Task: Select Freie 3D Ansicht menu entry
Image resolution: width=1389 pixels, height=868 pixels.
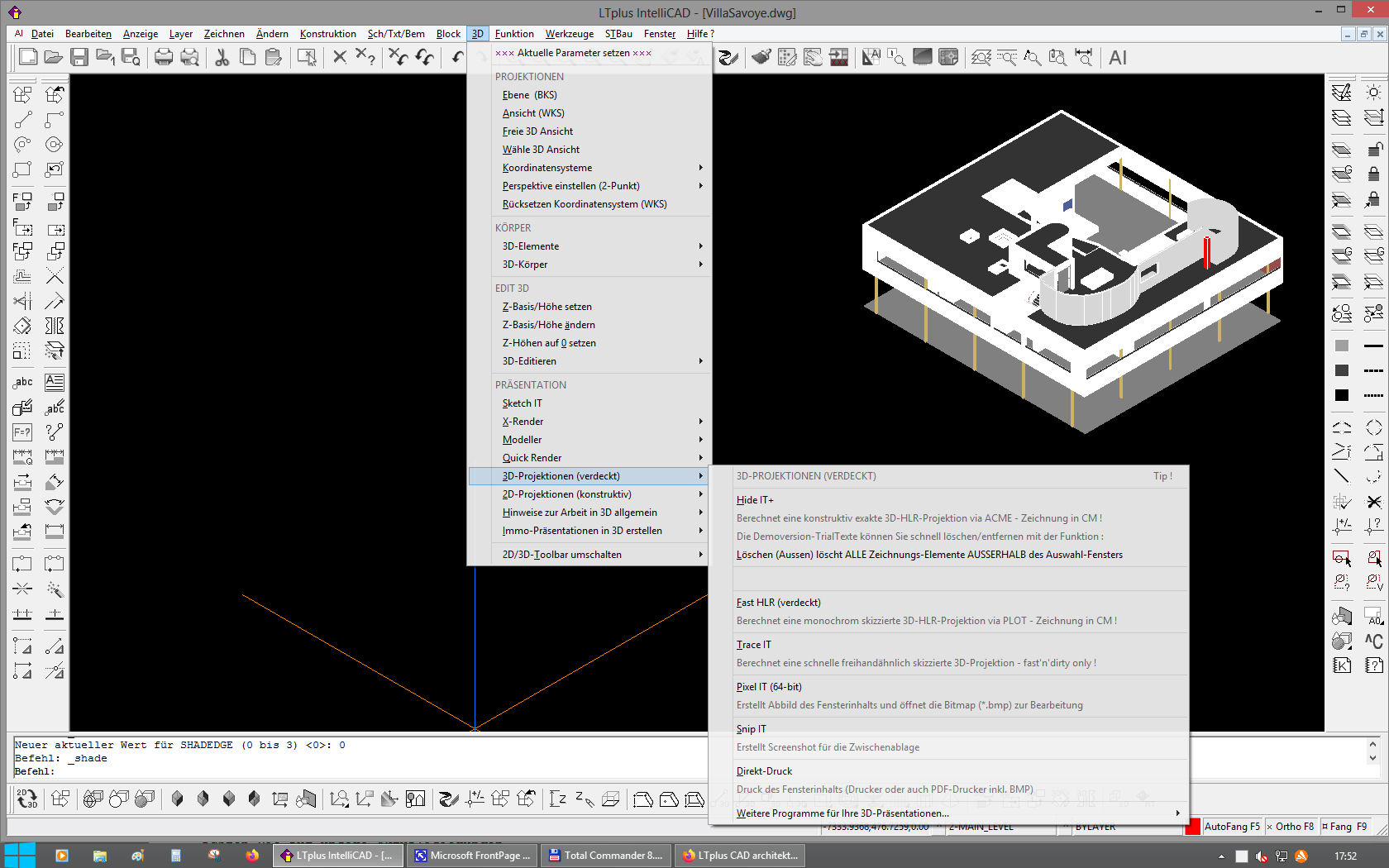Action: 590,131
